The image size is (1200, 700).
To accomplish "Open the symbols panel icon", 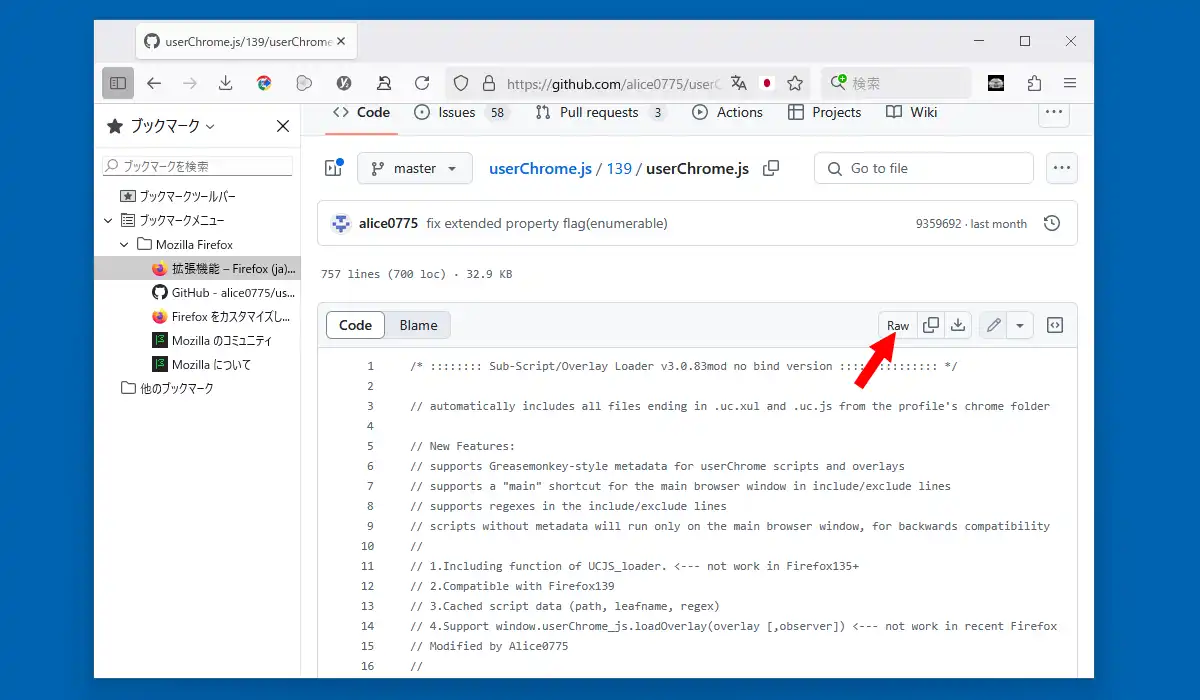I will [x=1054, y=325].
